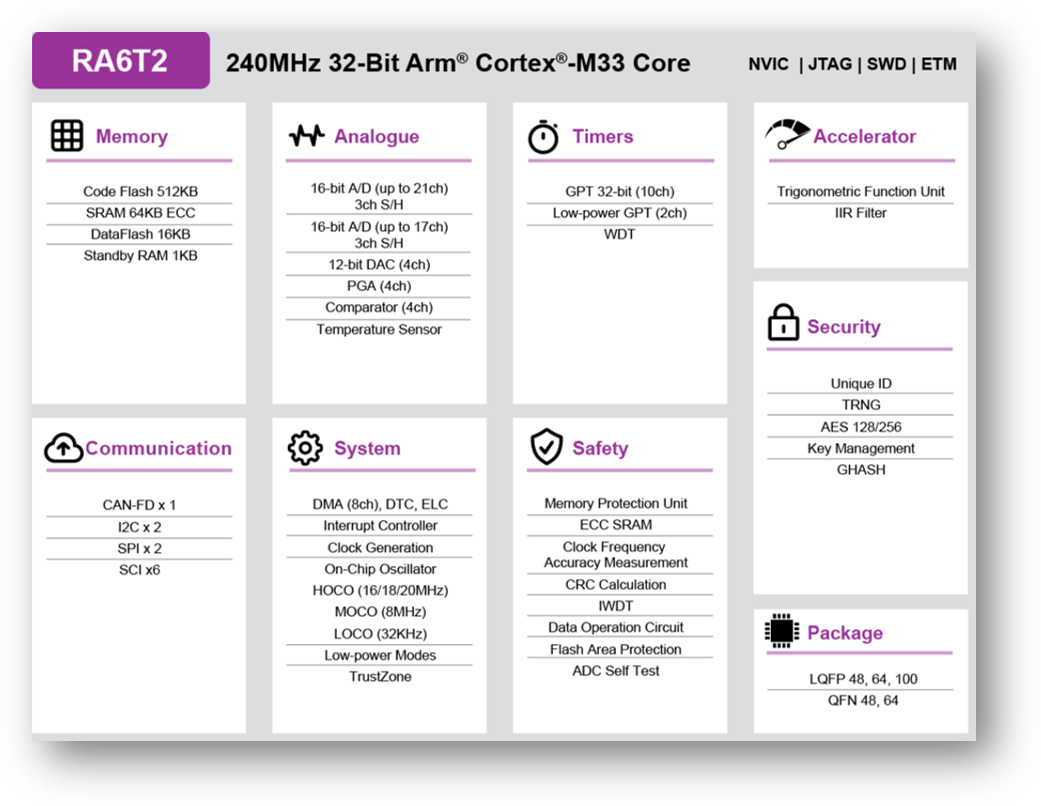Click ADC Self Test entry
This screenshot has height=806, width=1041.
[615, 671]
